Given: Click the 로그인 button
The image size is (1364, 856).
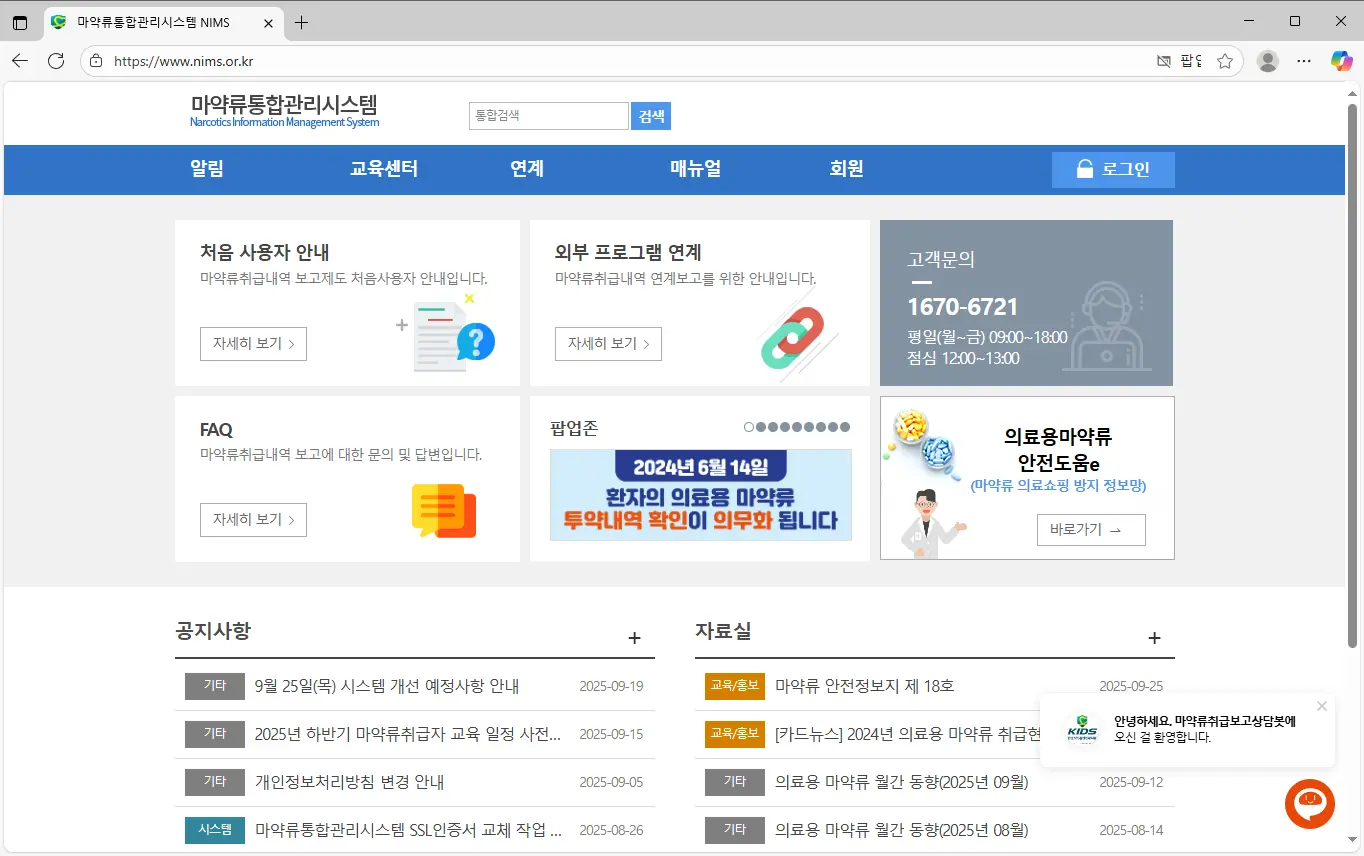Looking at the screenshot, I should (x=1112, y=170).
